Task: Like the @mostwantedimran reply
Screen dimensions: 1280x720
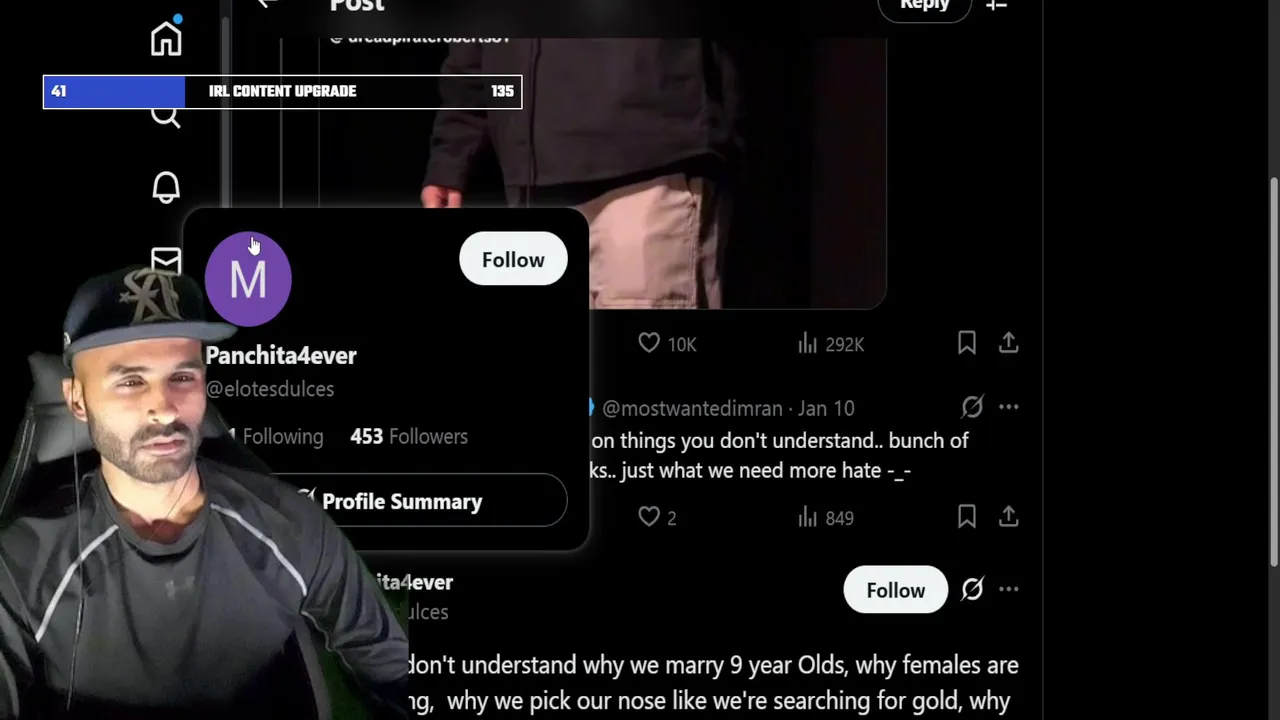Action: [649, 516]
